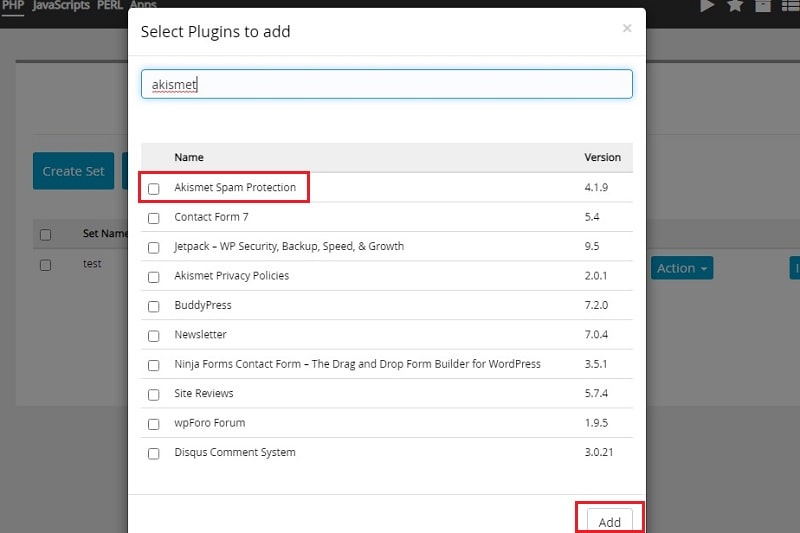Screen dimensions: 800x533
Task: Expand the Action dropdown for test set
Action: coord(682,268)
